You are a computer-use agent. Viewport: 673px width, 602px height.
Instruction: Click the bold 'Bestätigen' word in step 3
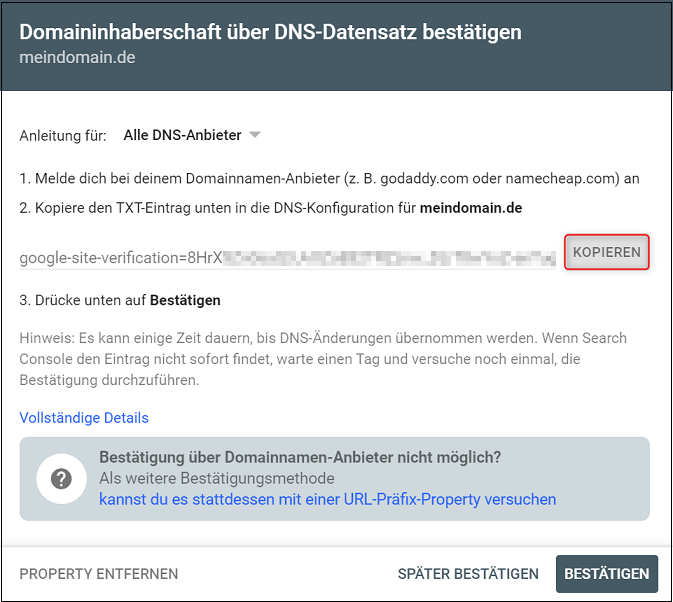pos(185,300)
